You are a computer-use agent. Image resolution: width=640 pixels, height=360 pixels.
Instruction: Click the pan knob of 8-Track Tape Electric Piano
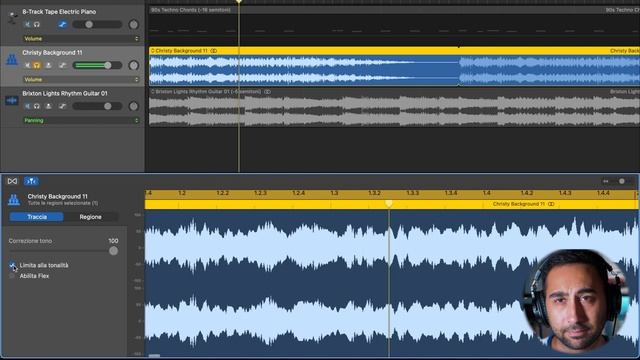click(x=133, y=24)
